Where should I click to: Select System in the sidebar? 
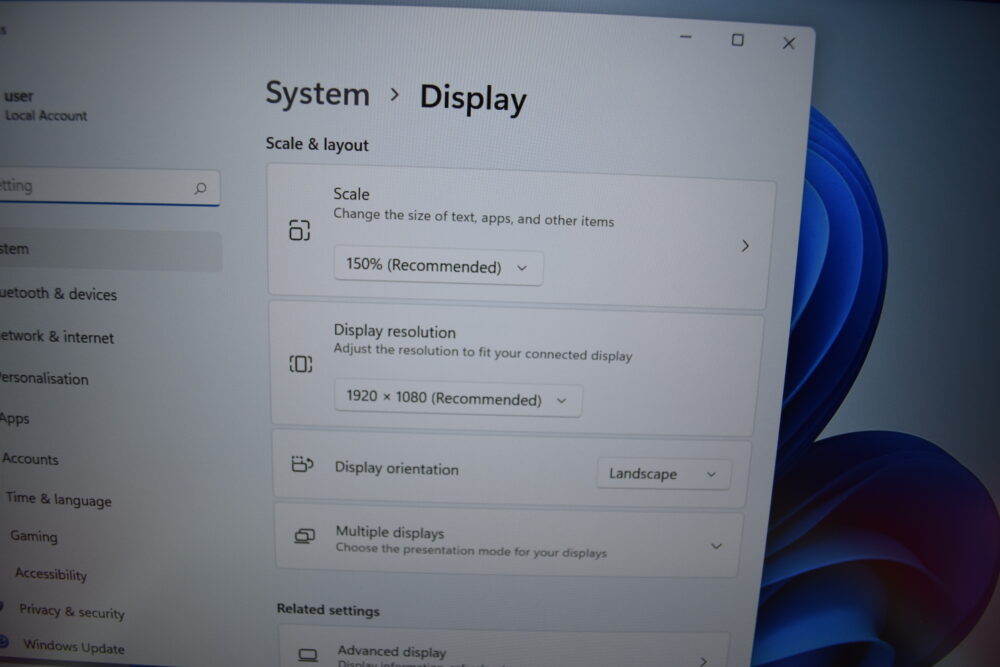108,250
